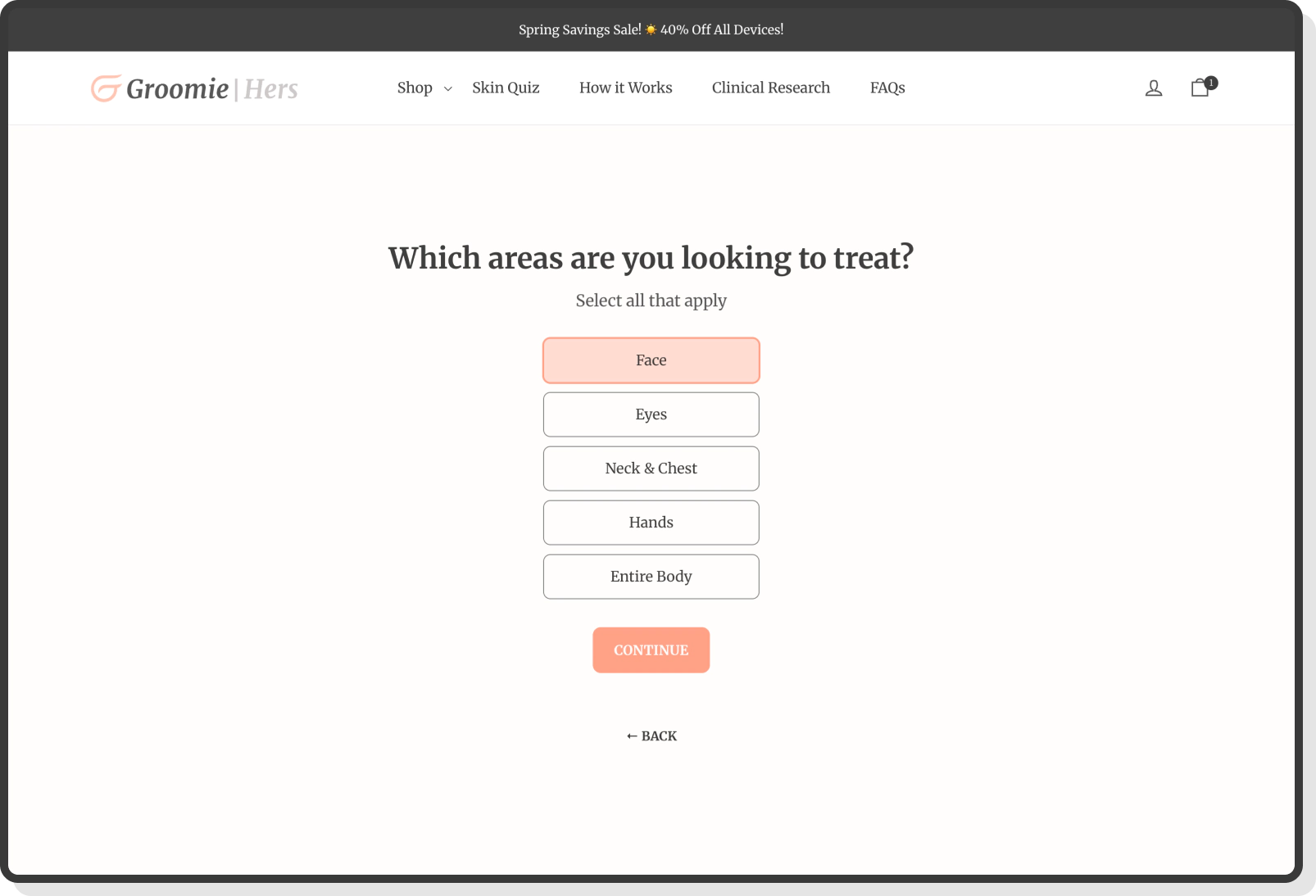Open the FAQs page
The width and height of the screenshot is (1316, 896).
pyautogui.click(x=887, y=88)
